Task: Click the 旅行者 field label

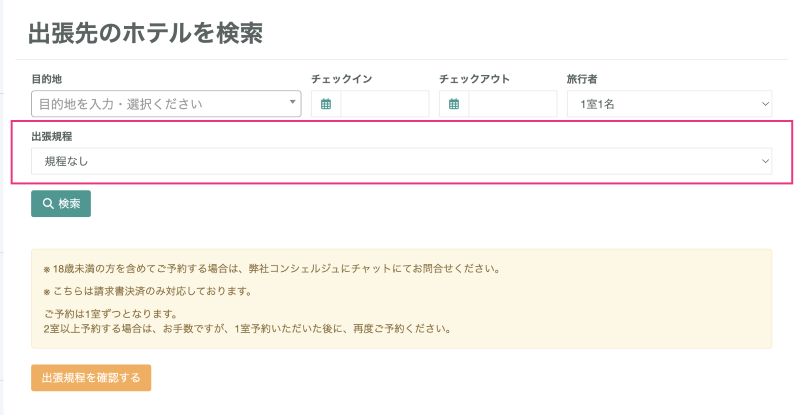Action: coord(582,79)
